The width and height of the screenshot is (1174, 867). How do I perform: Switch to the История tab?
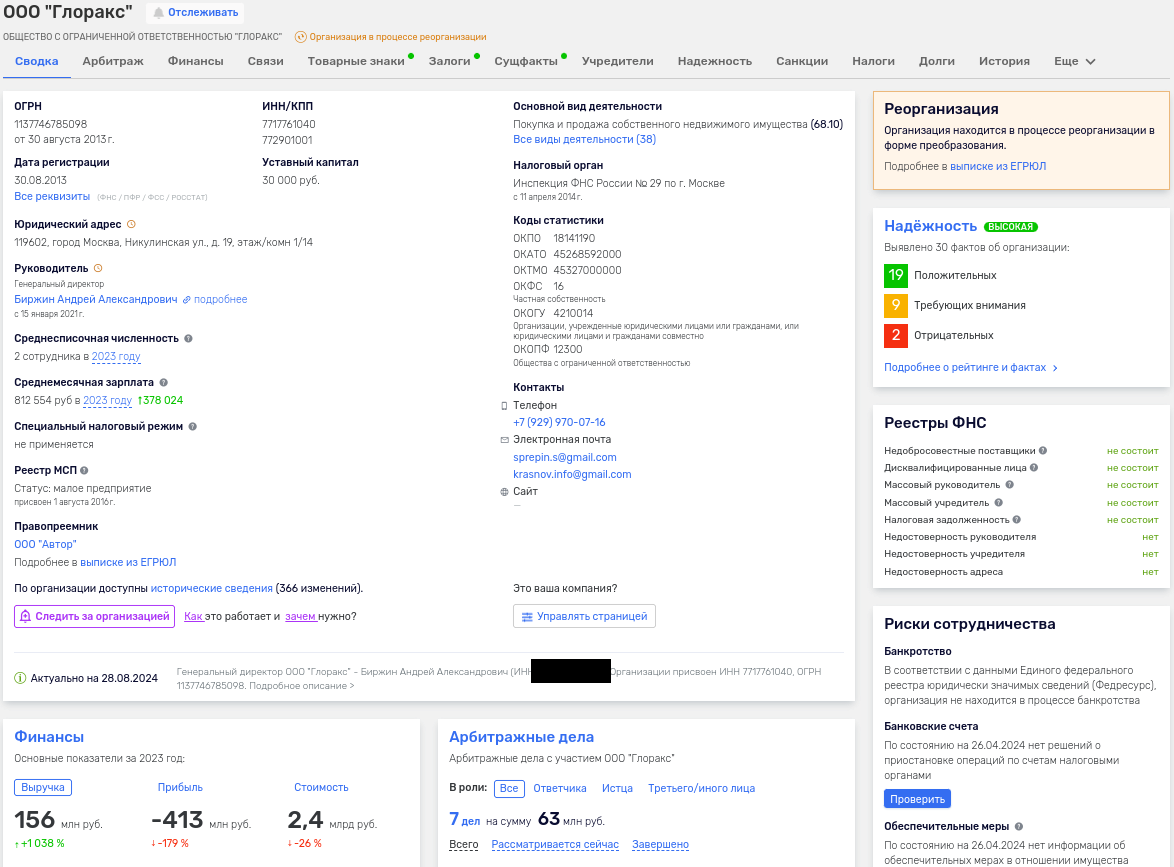1004,61
